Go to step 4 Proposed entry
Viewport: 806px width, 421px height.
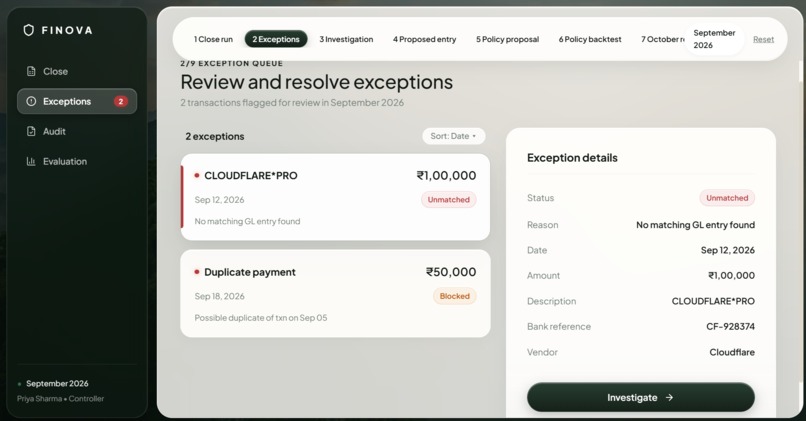(x=424, y=39)
